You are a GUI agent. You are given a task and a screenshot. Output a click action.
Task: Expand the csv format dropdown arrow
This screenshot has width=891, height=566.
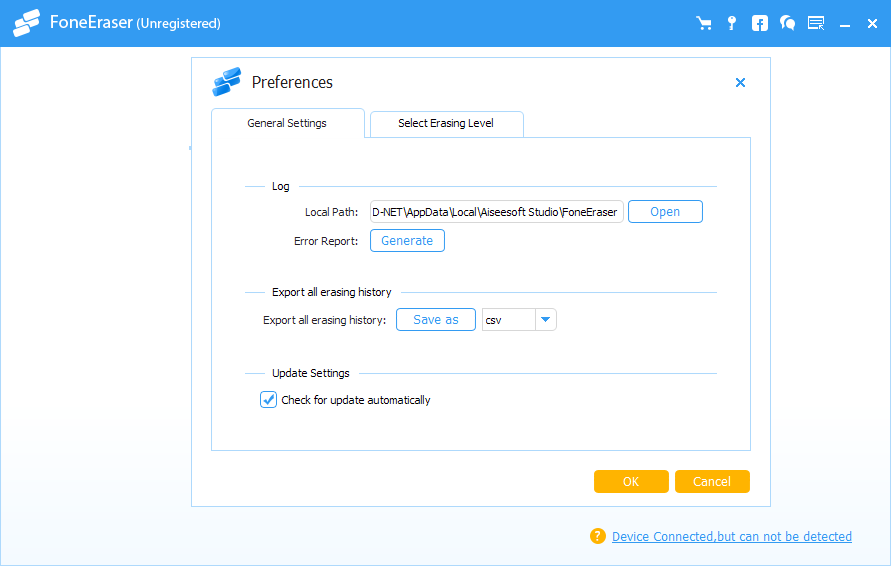click(546, 319)
